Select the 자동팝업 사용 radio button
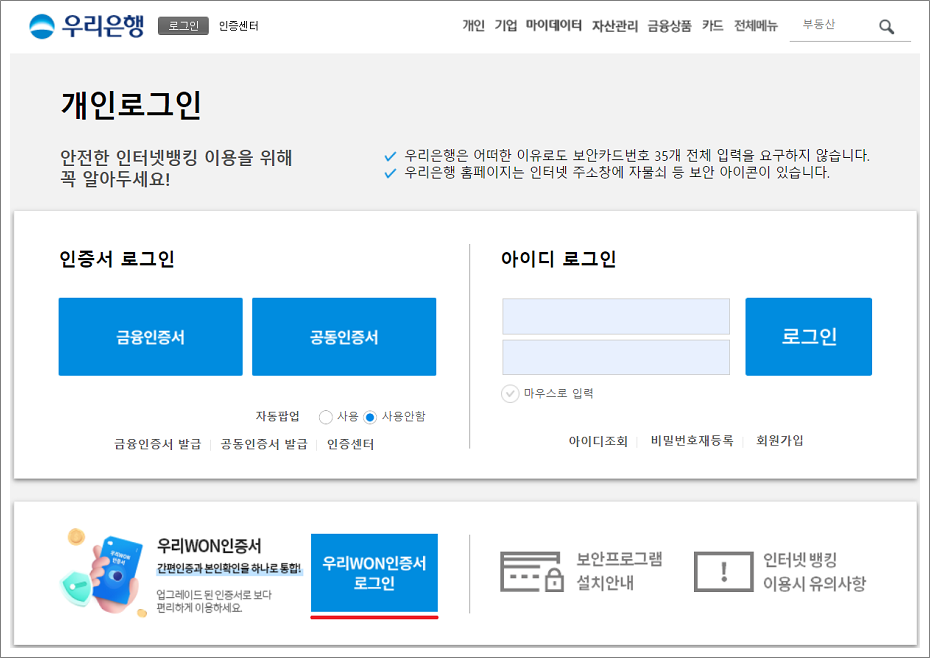Image resolution: width=930 pixels, height=658 pixels. click(x=325, y=417)
